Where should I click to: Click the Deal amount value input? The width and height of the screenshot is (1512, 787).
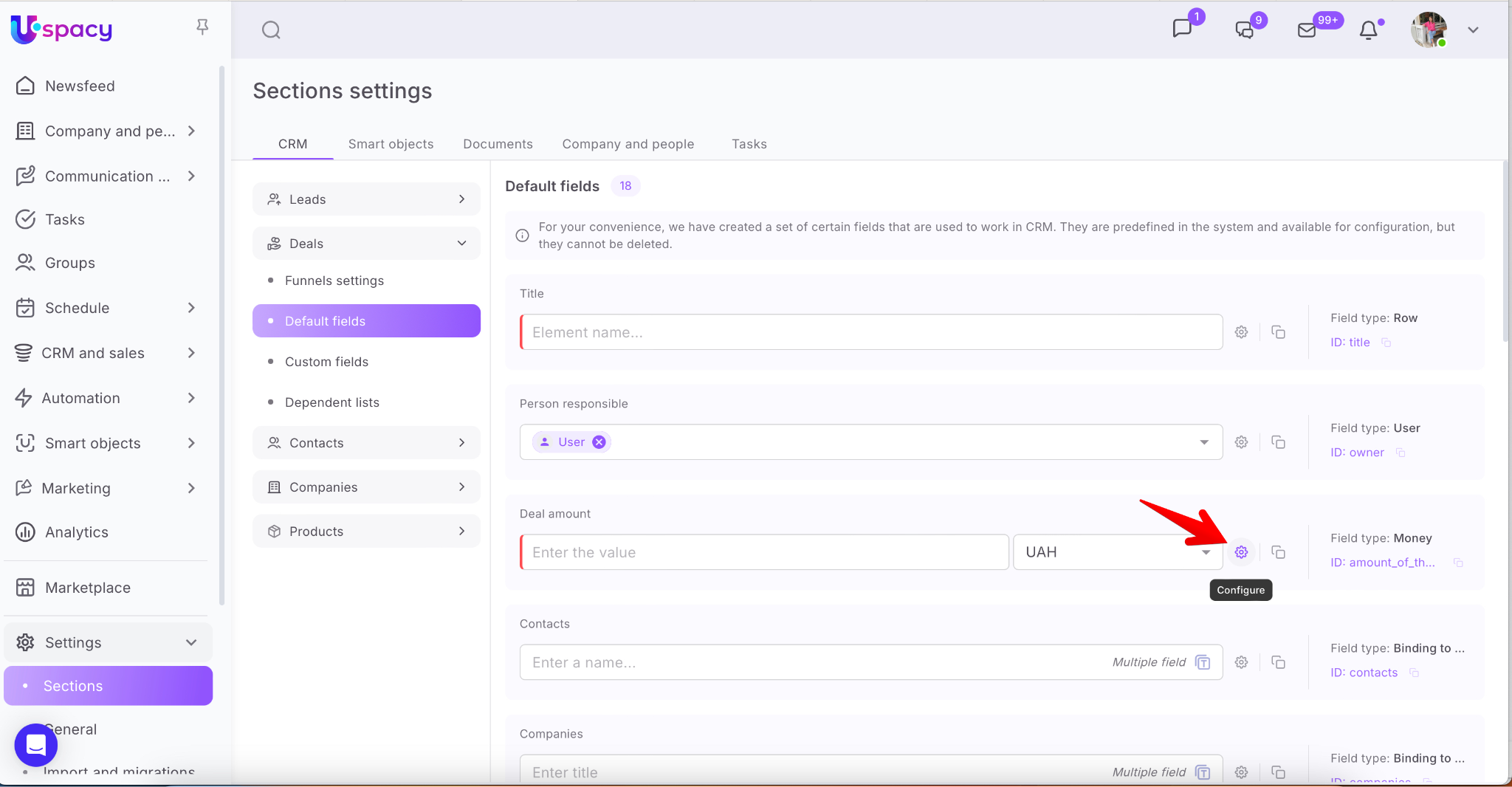tap(764, 552)
